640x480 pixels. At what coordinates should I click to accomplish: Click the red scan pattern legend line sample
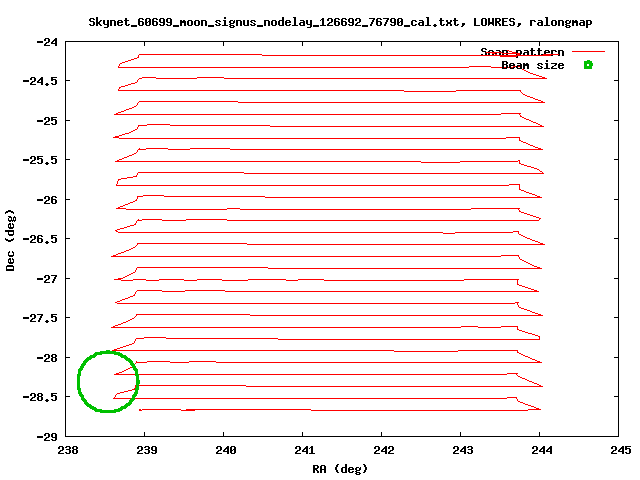point(588,52)
